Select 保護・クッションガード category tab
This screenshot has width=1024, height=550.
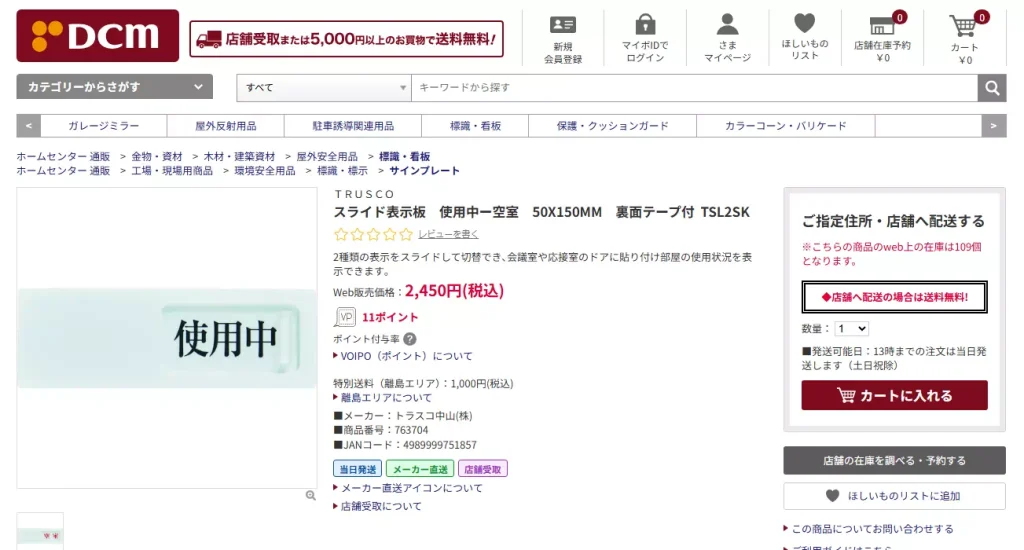point(612,126)
